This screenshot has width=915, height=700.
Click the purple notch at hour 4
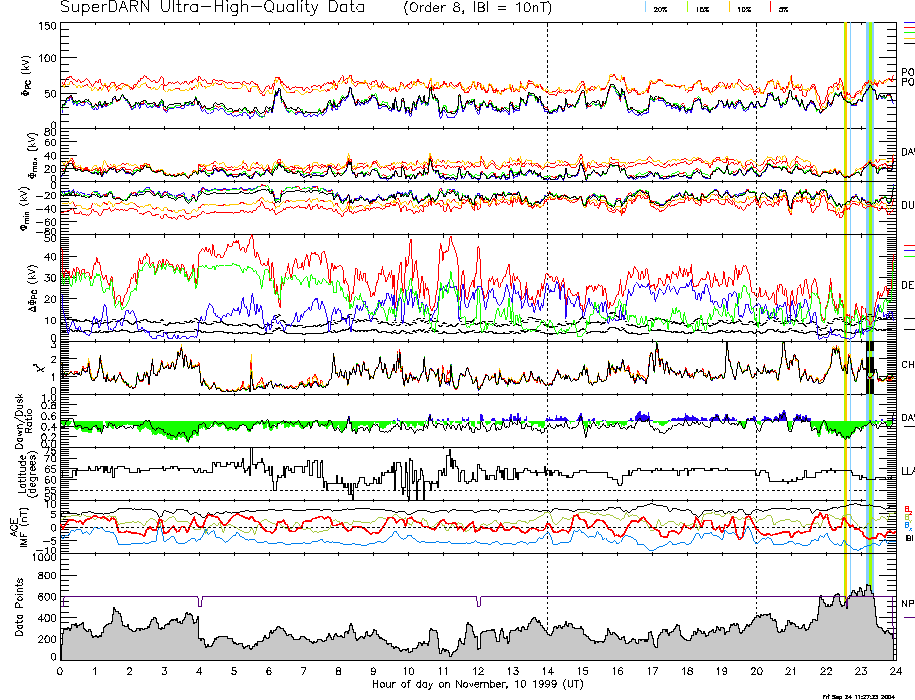pos(200,602)
